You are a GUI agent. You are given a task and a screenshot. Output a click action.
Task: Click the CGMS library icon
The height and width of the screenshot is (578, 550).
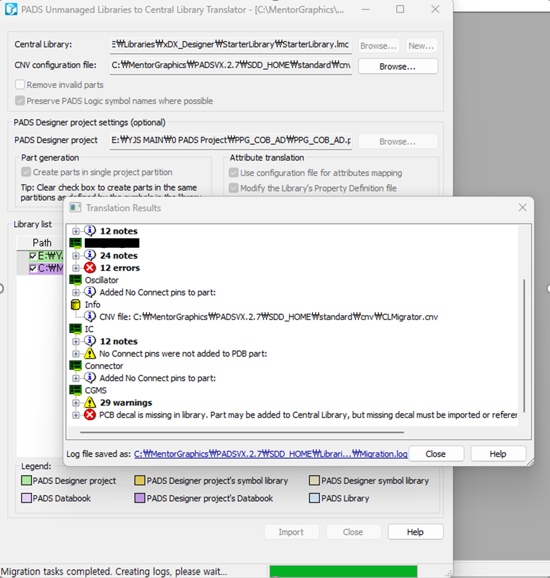(x=76, y=390)
